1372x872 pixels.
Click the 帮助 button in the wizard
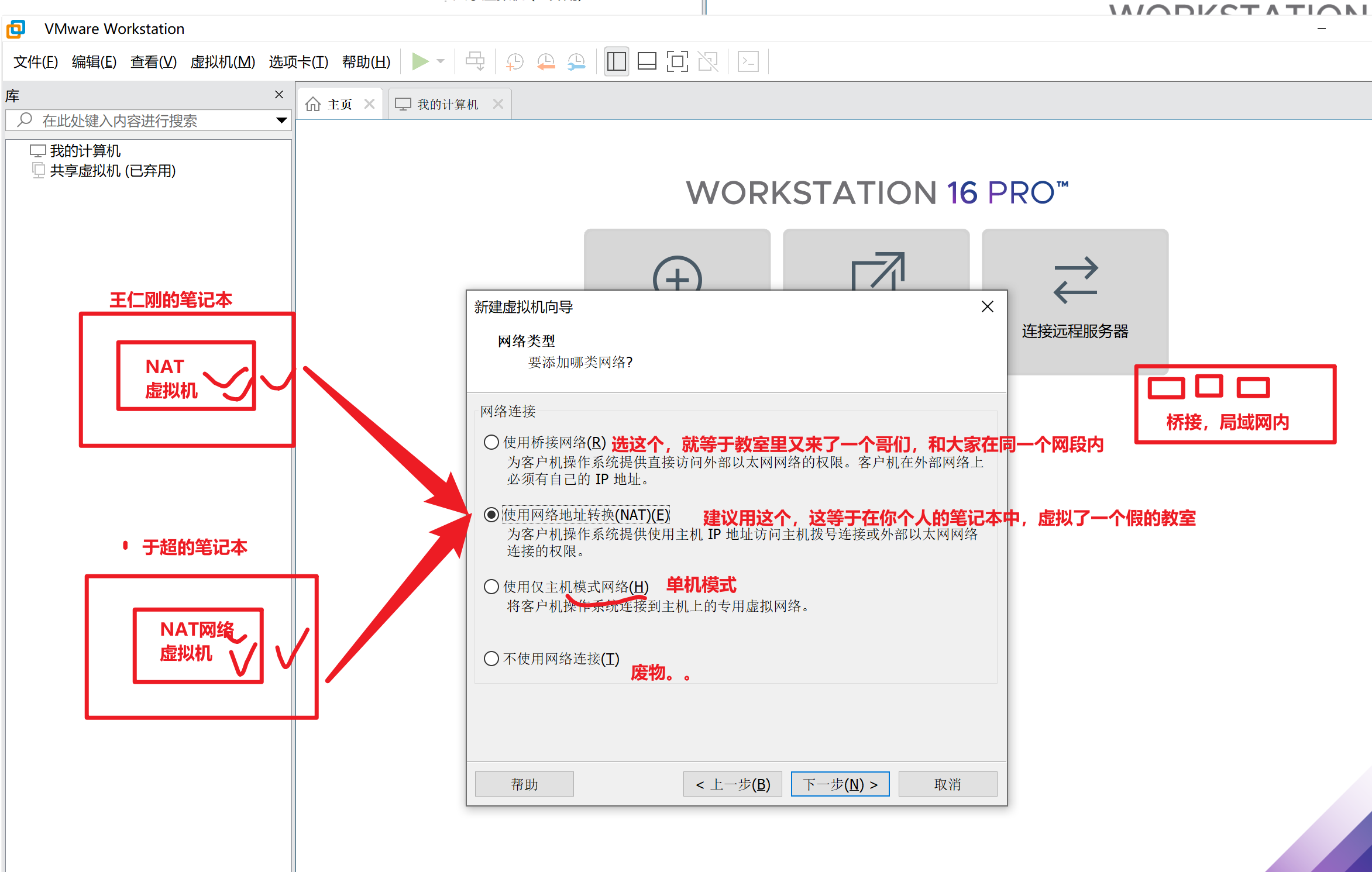(x=524, y=784)
